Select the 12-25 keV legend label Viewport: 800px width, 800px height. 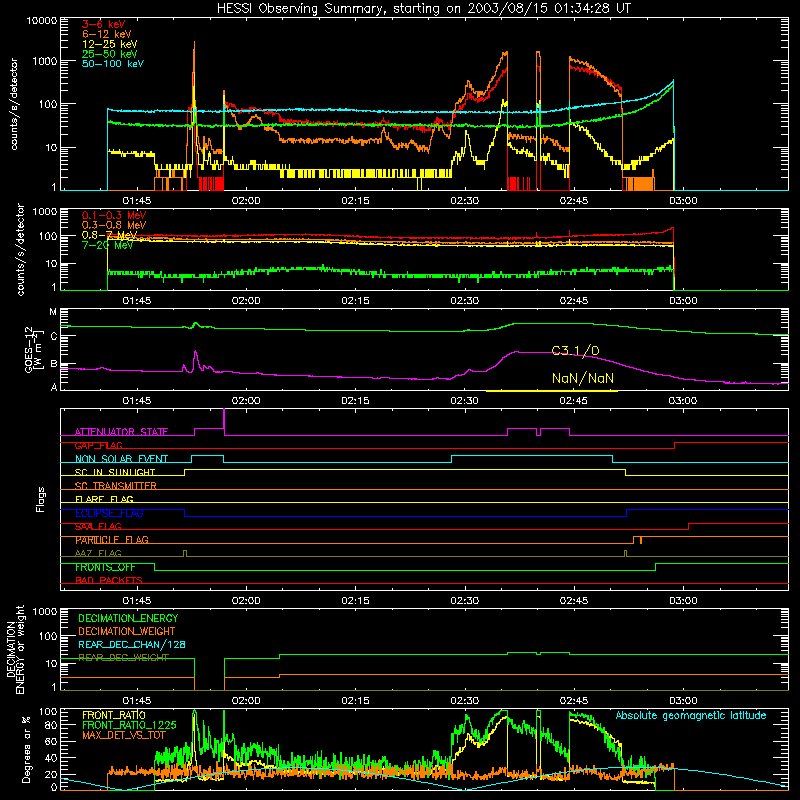click(110, 44)
